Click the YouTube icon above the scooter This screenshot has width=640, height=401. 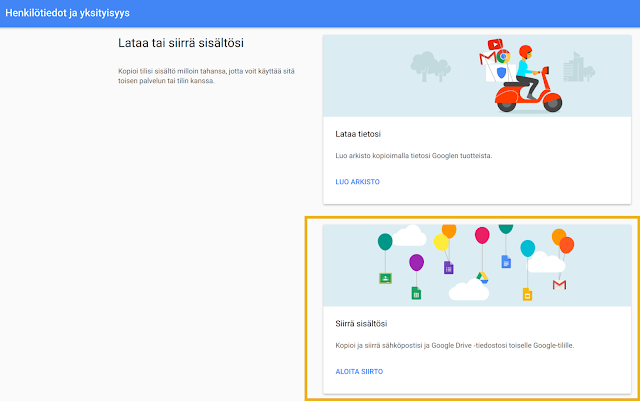click(493, 44)
